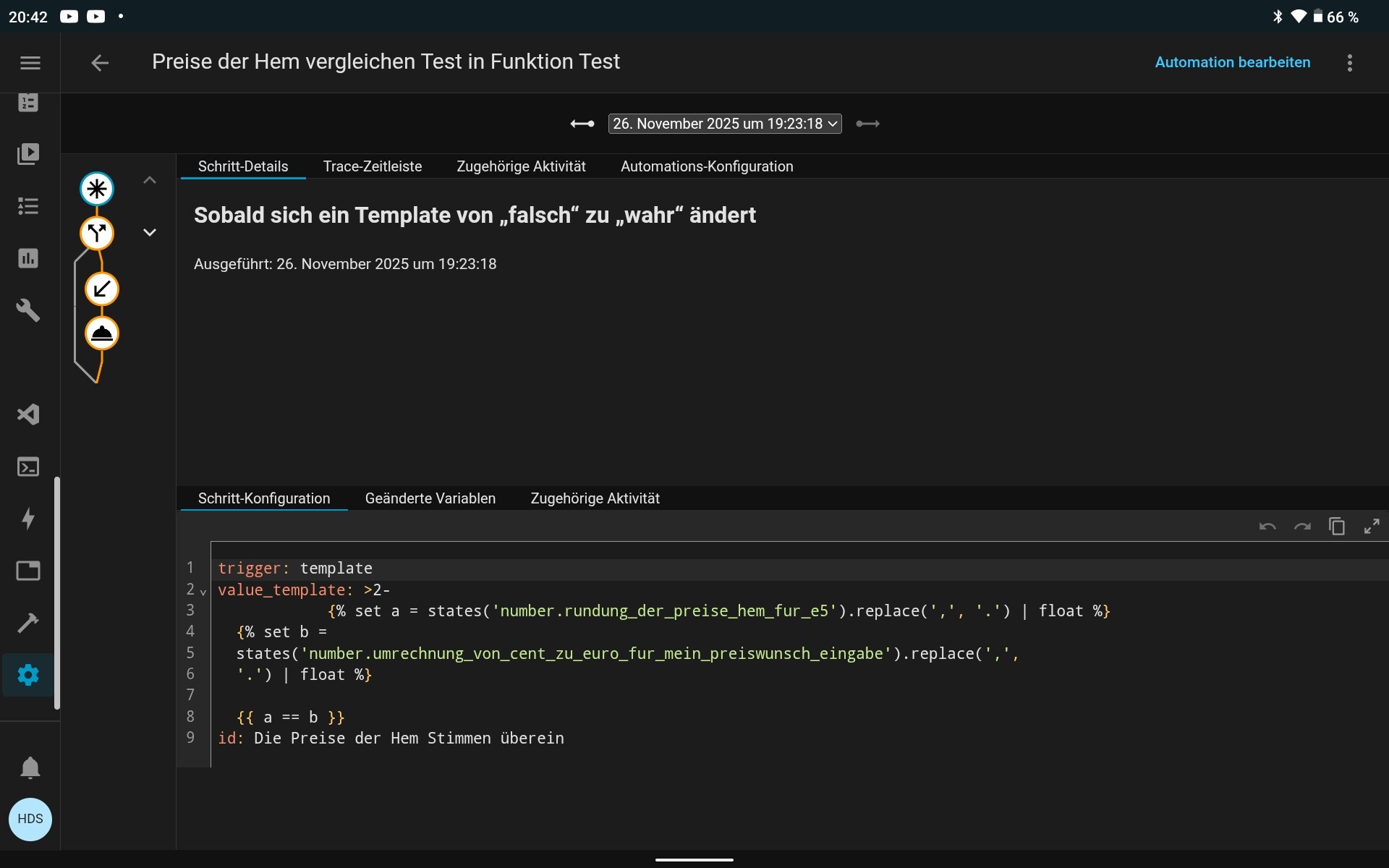Viewport: 1389px width, 868px height.
Task: Open the sidebar hamburger menu
Action: click(30, 63)
